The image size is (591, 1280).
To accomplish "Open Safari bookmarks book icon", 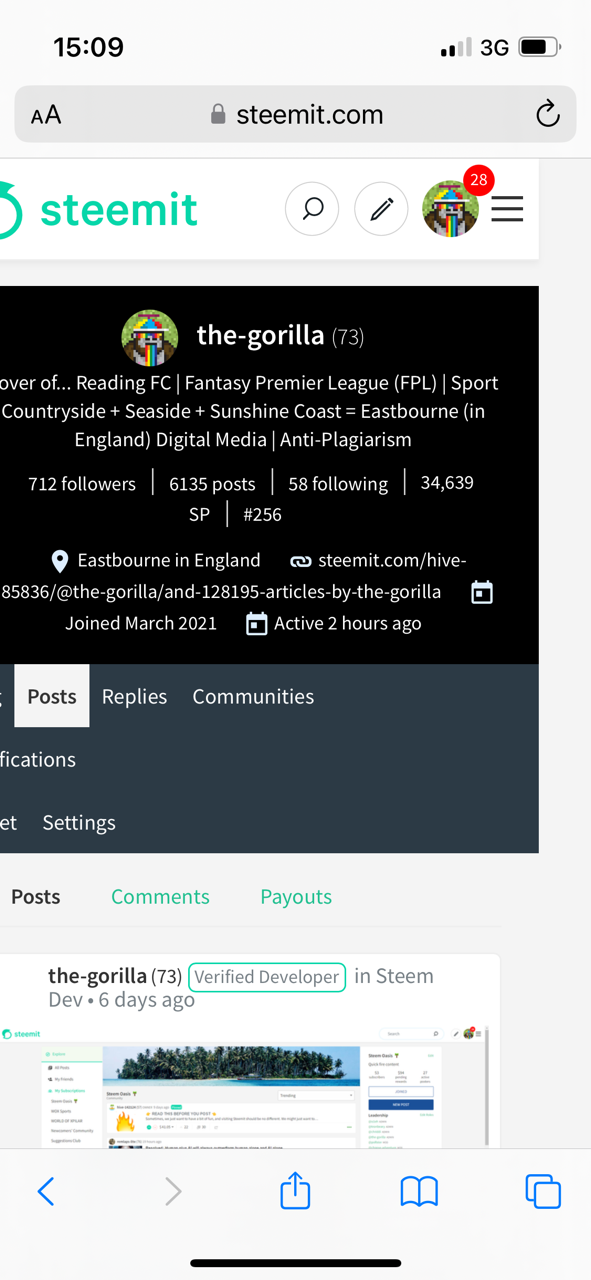I will [x=419, y=1191].
